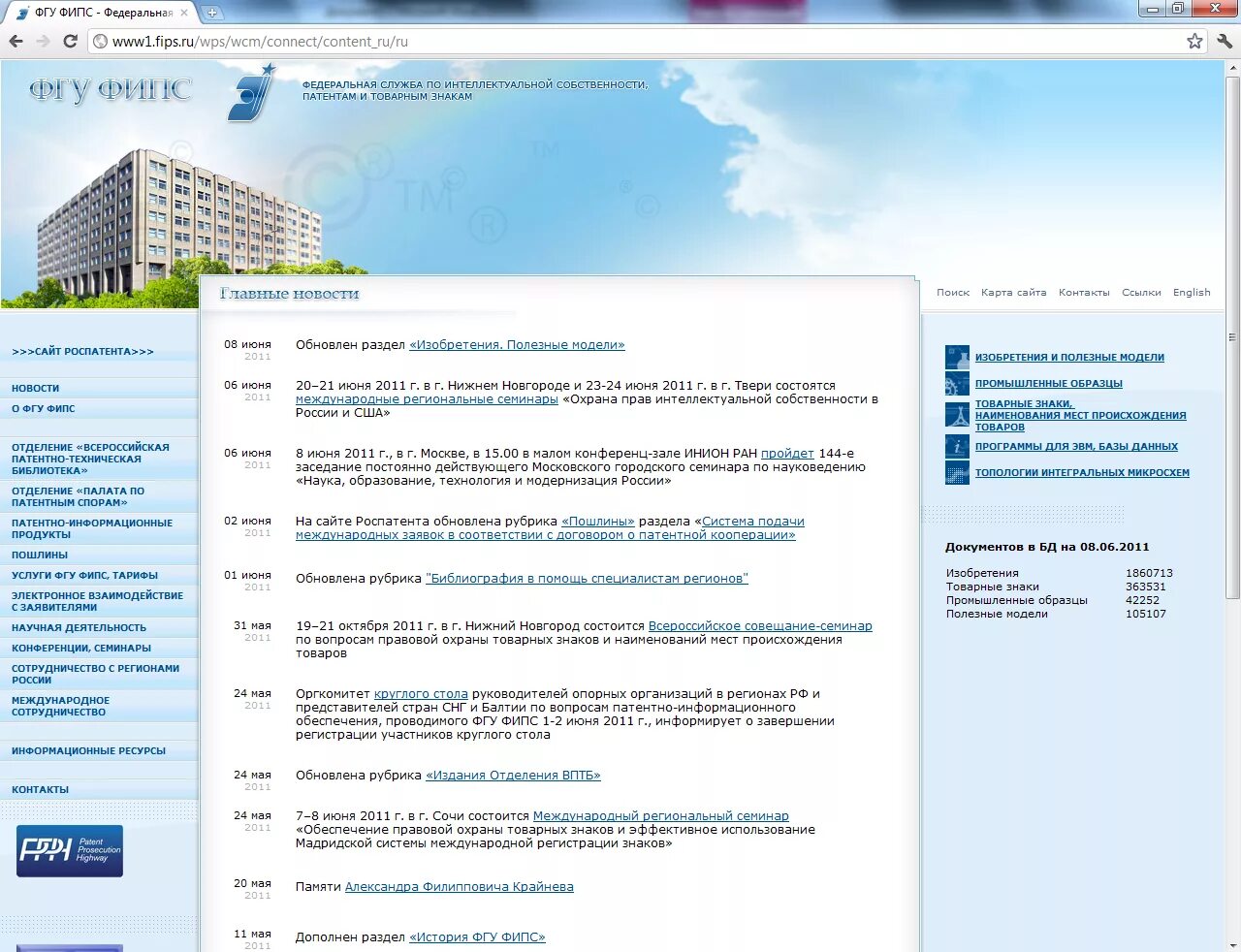Image resolution: width=1241 pixels, height=952 pixels.
Task: Open МЕЖДУНАРОДНОЕ СОТРУДНИЧЕСТВО sidebar item
Action: [x=61, y=706]
